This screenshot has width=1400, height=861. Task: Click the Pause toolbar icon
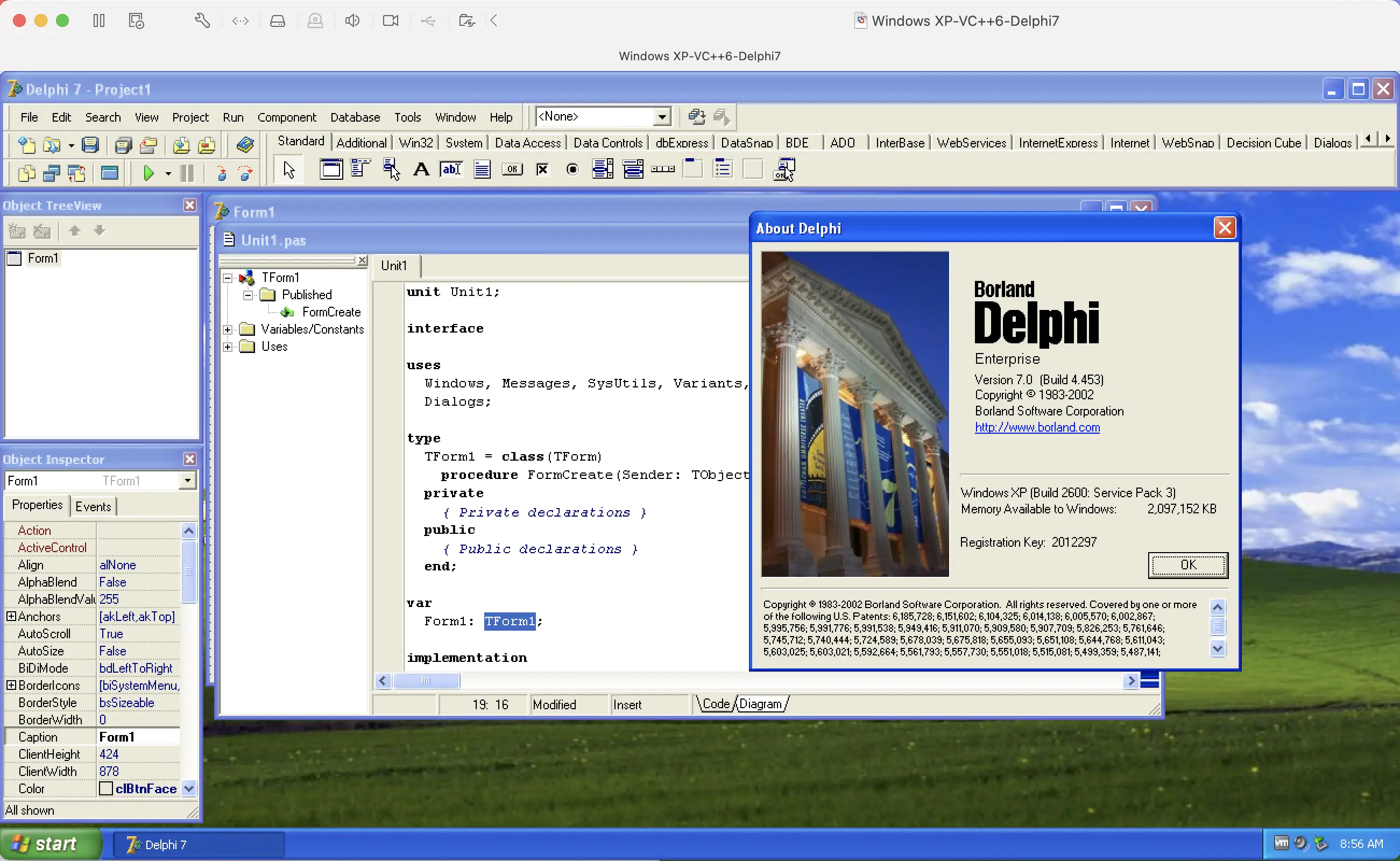point(187,173)
